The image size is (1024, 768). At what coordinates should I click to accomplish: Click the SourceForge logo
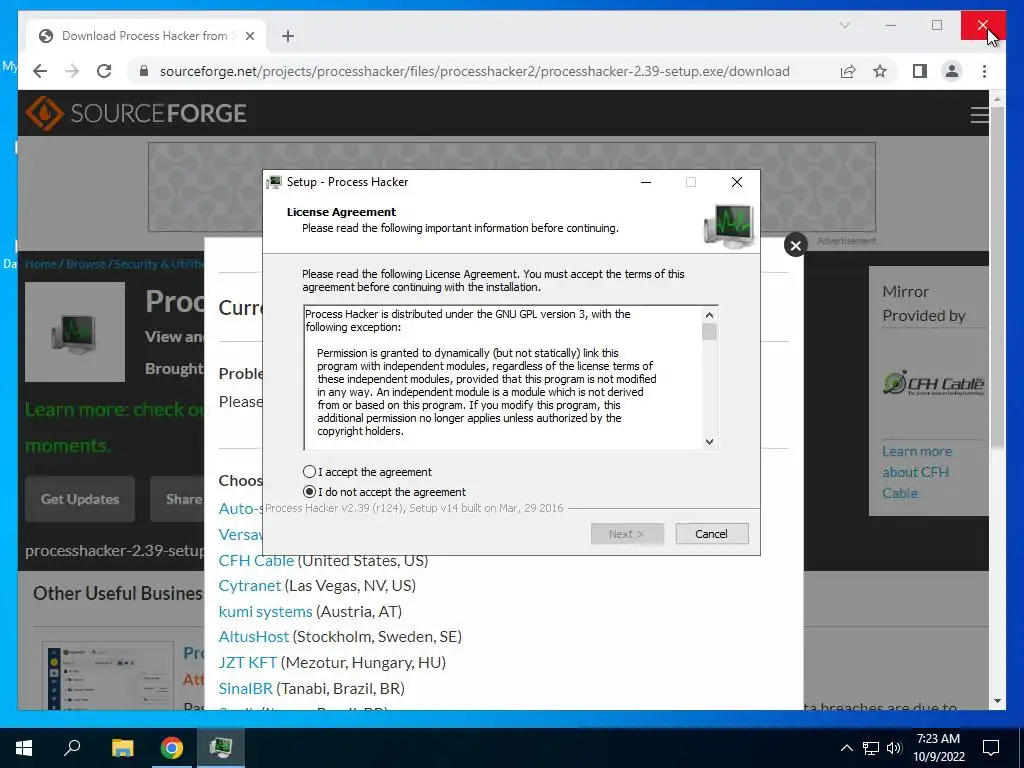click(136, 113)
